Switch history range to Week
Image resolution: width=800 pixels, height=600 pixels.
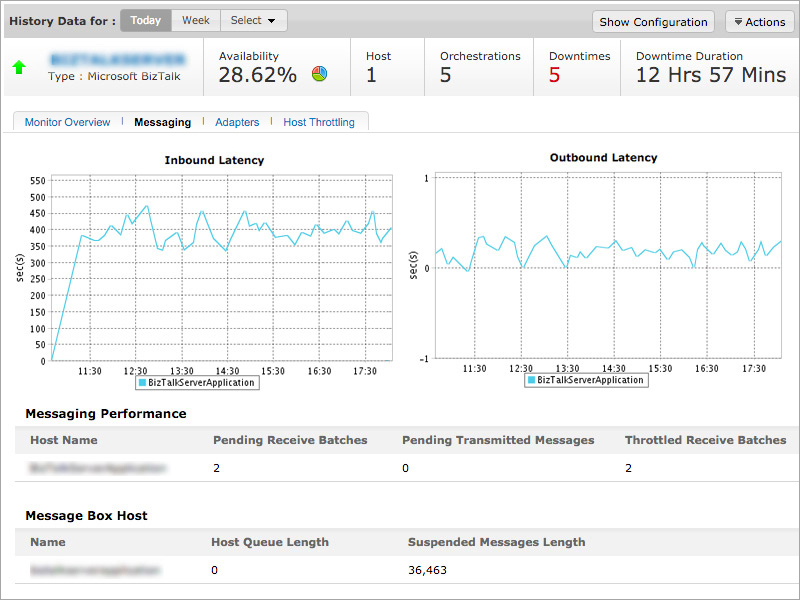pyautogui.click(x=195, y=21)
